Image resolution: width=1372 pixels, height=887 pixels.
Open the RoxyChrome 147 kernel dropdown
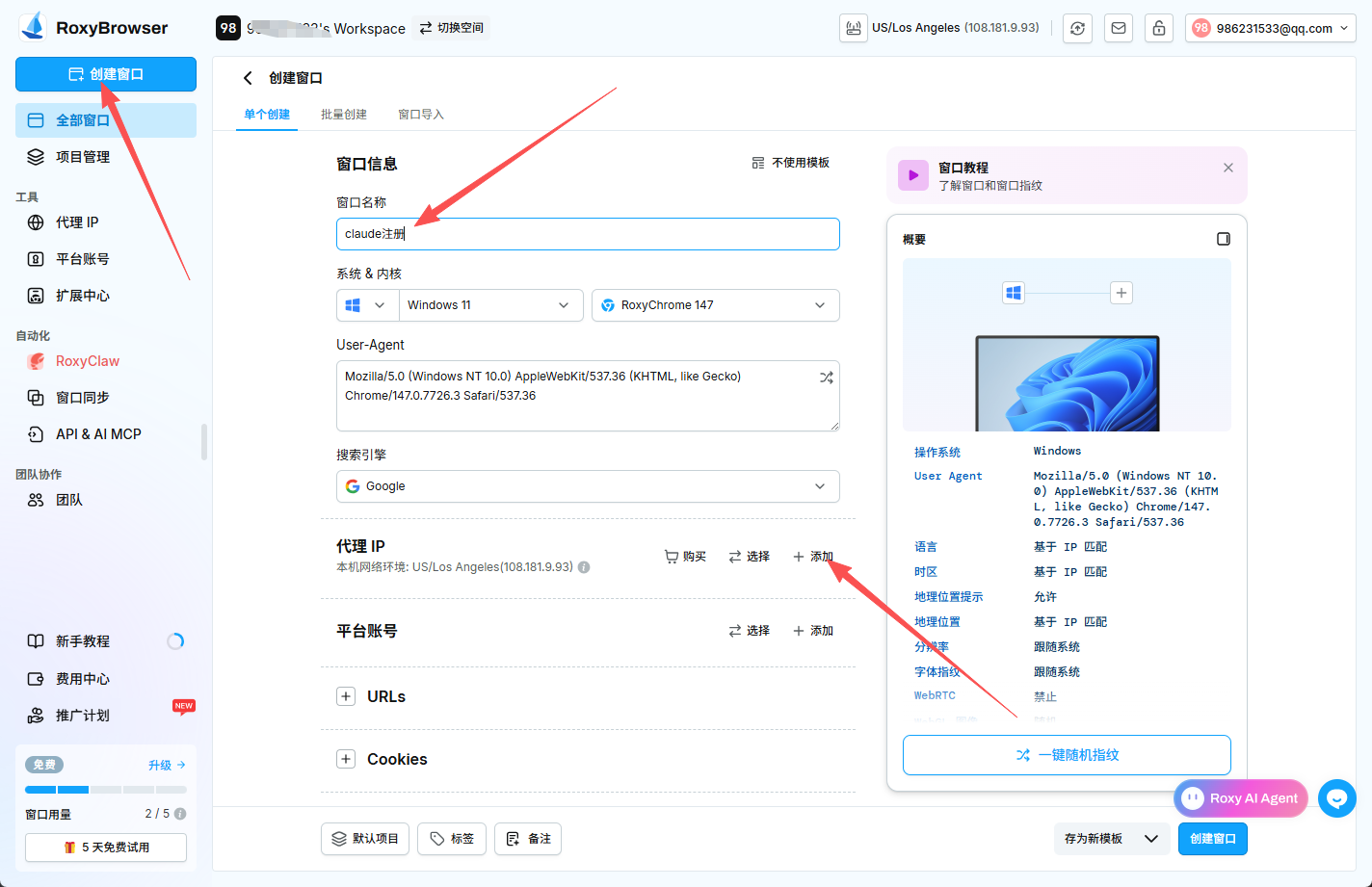[716, 305]
